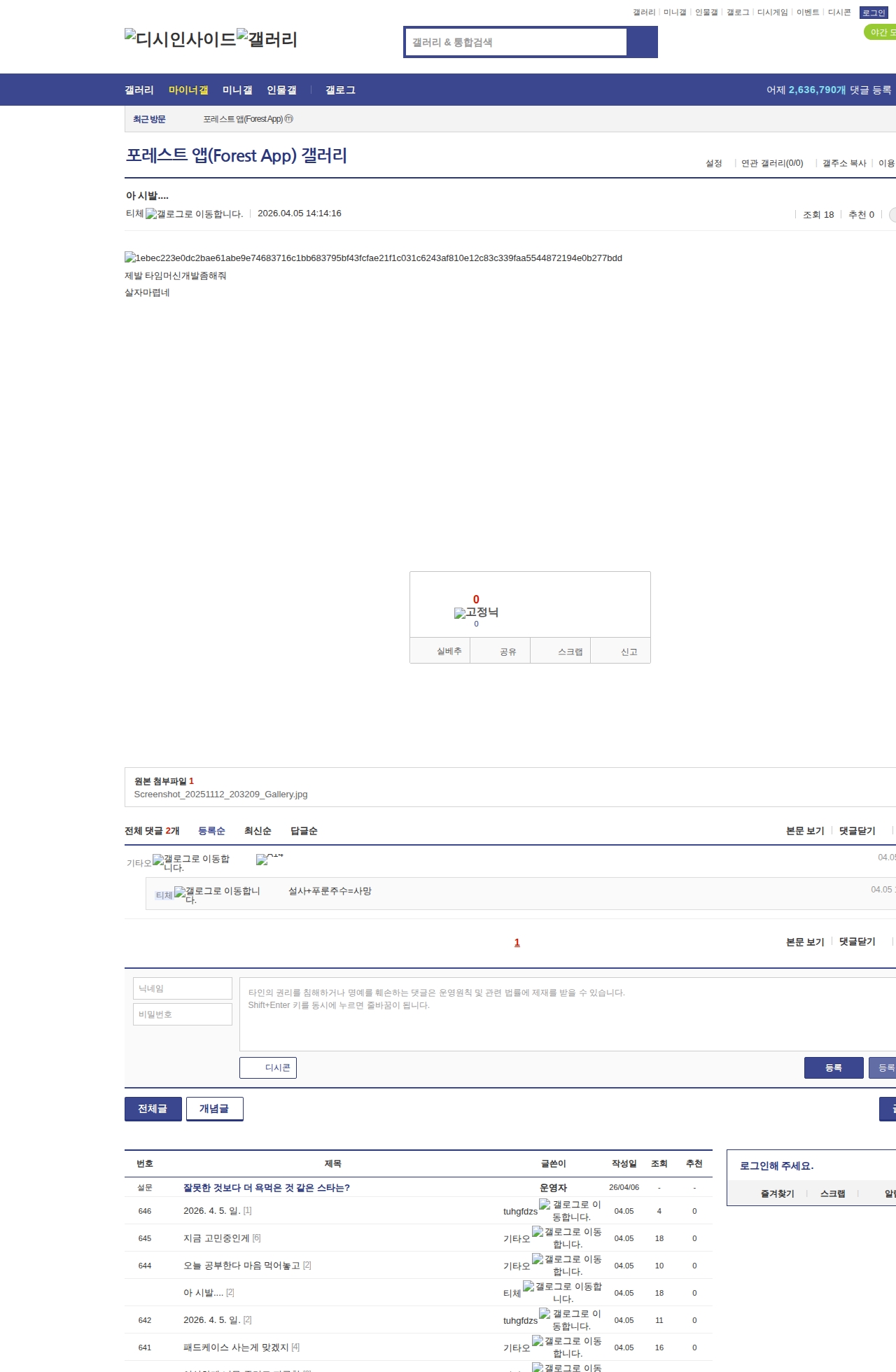This screenshot has width=896, height=1372.
Task: Submit the comment with the dark blue 등록 button
Action: pyautogui.click(x=834, y=1067)
